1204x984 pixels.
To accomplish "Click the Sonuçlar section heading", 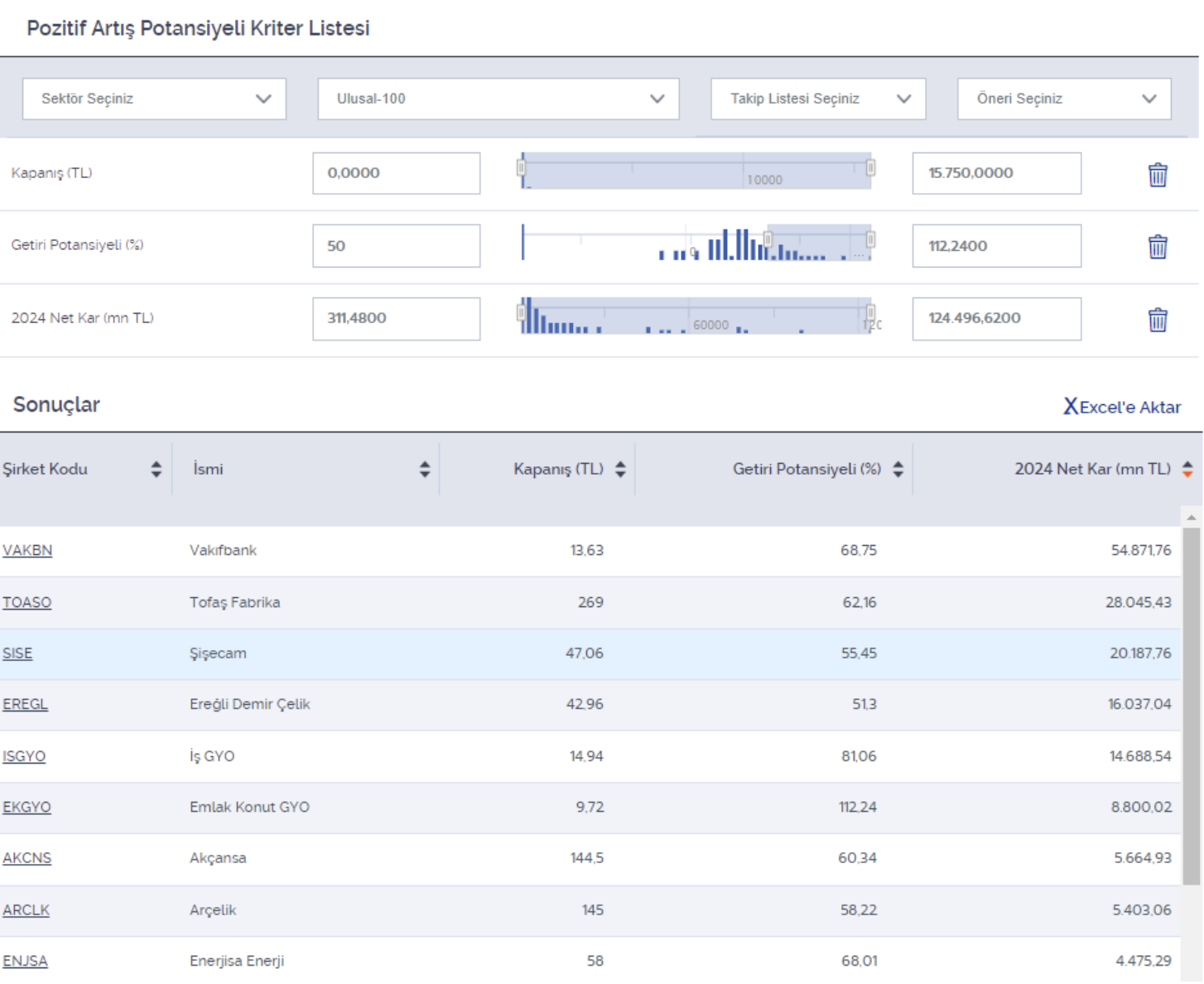I will (x=56, y=405).
